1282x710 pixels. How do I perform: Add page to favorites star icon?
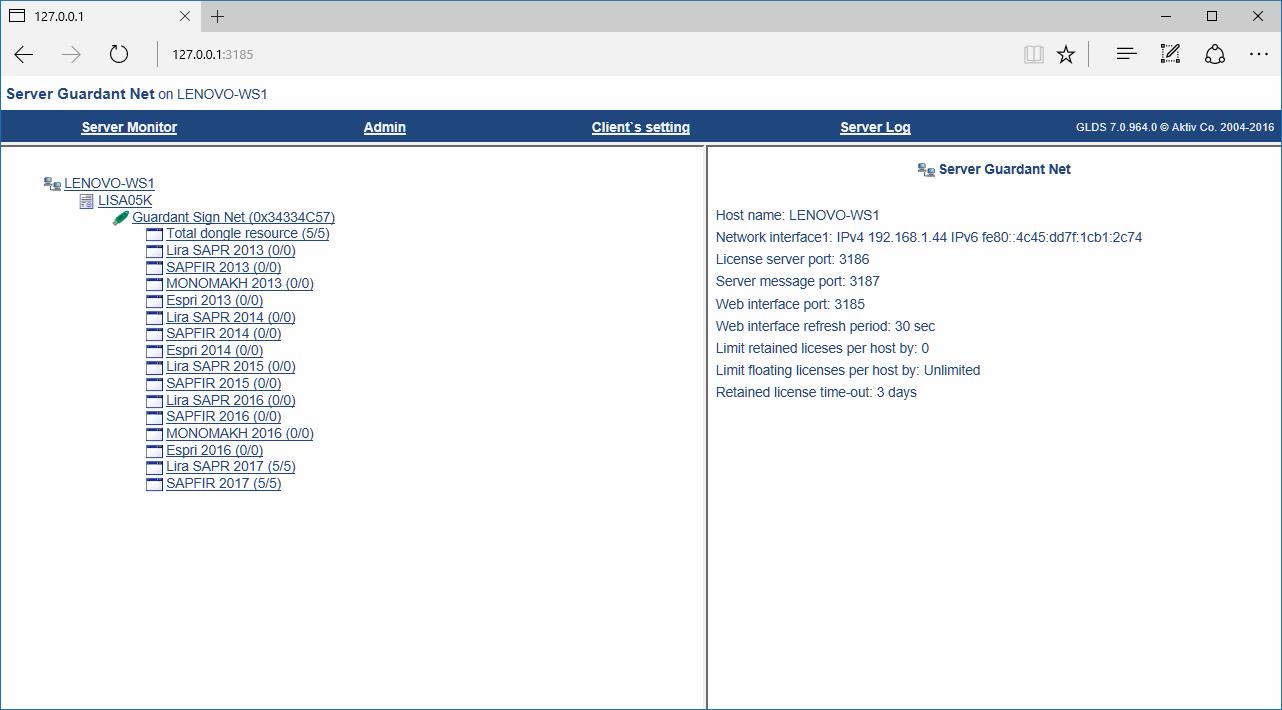(1066, 54)
